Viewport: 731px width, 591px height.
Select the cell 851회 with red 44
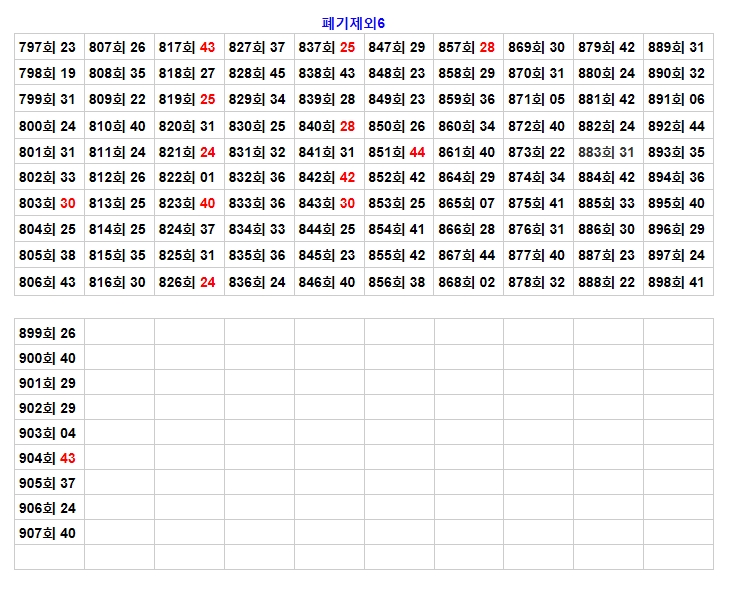pyautogui.click(x=398, y=152)
